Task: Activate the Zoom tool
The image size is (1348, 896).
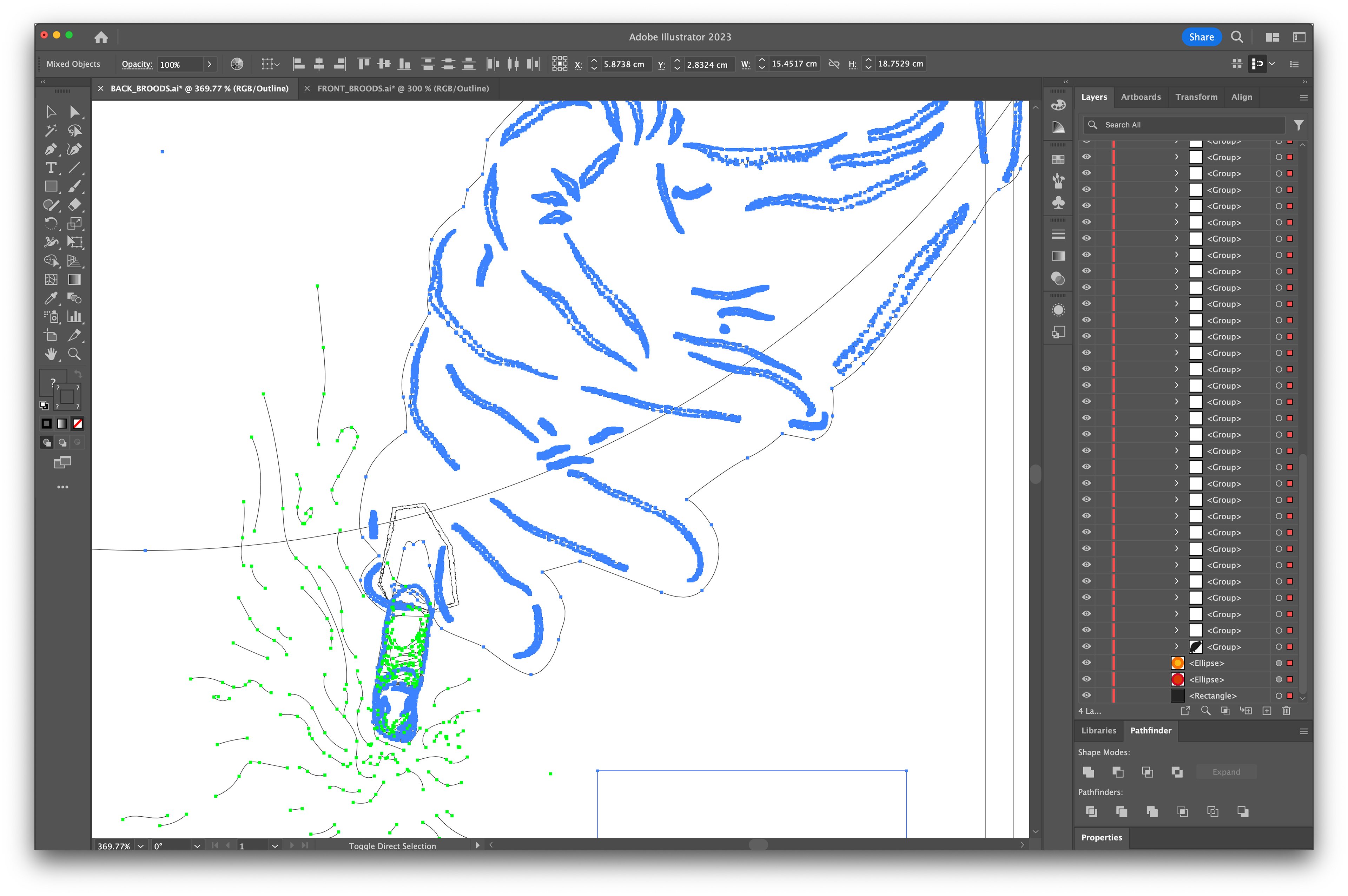Action: 74,354
